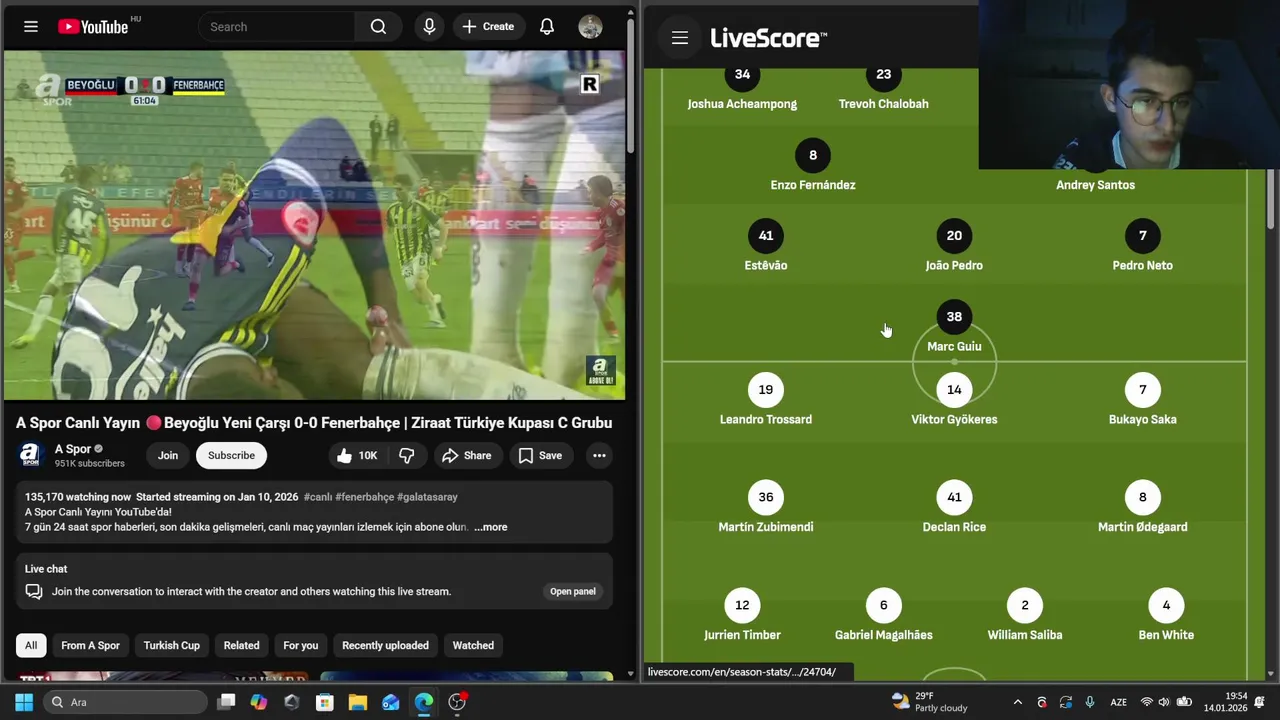
Task: Go to the YouTube home logo
Action: (x=93, y=27)
